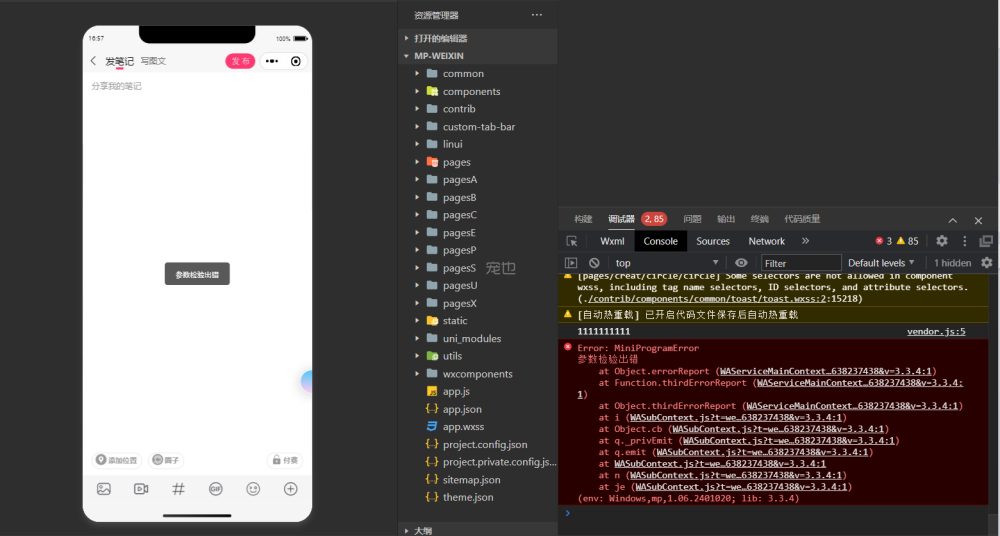The height and width of the screenshot is (536, 1000).
Task: Open the top context selector dropdown
Action: (666, 263)
